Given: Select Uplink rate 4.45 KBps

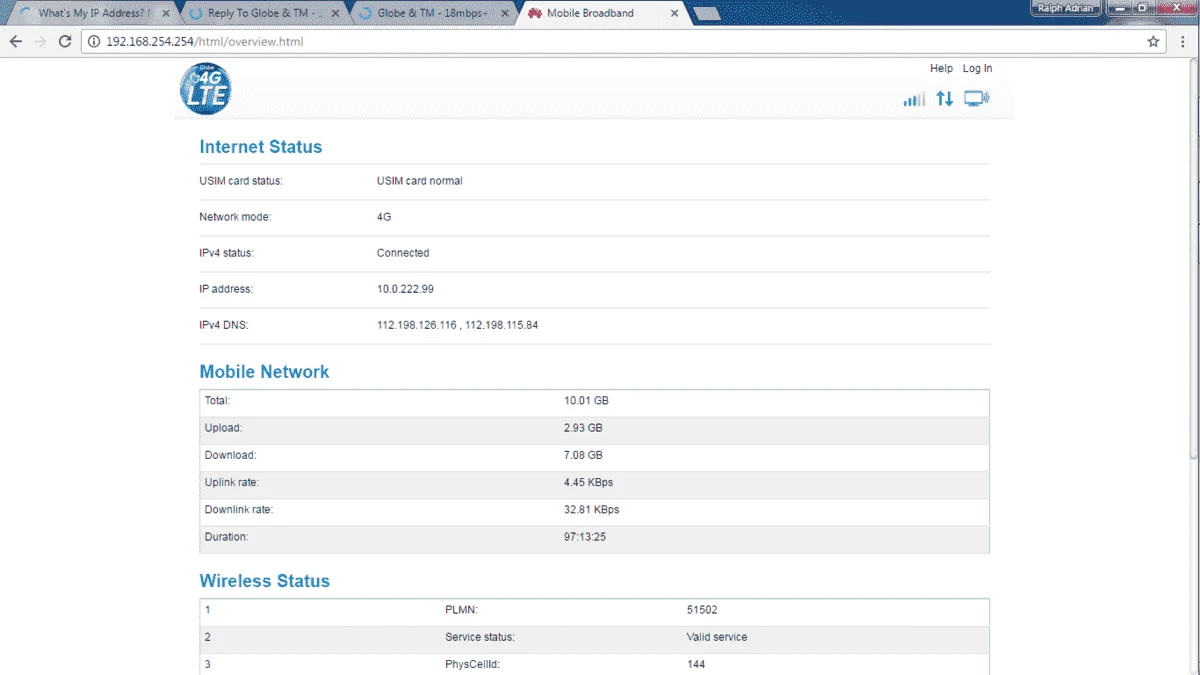Looking at the screenshot, I should (x=589, y=483).
